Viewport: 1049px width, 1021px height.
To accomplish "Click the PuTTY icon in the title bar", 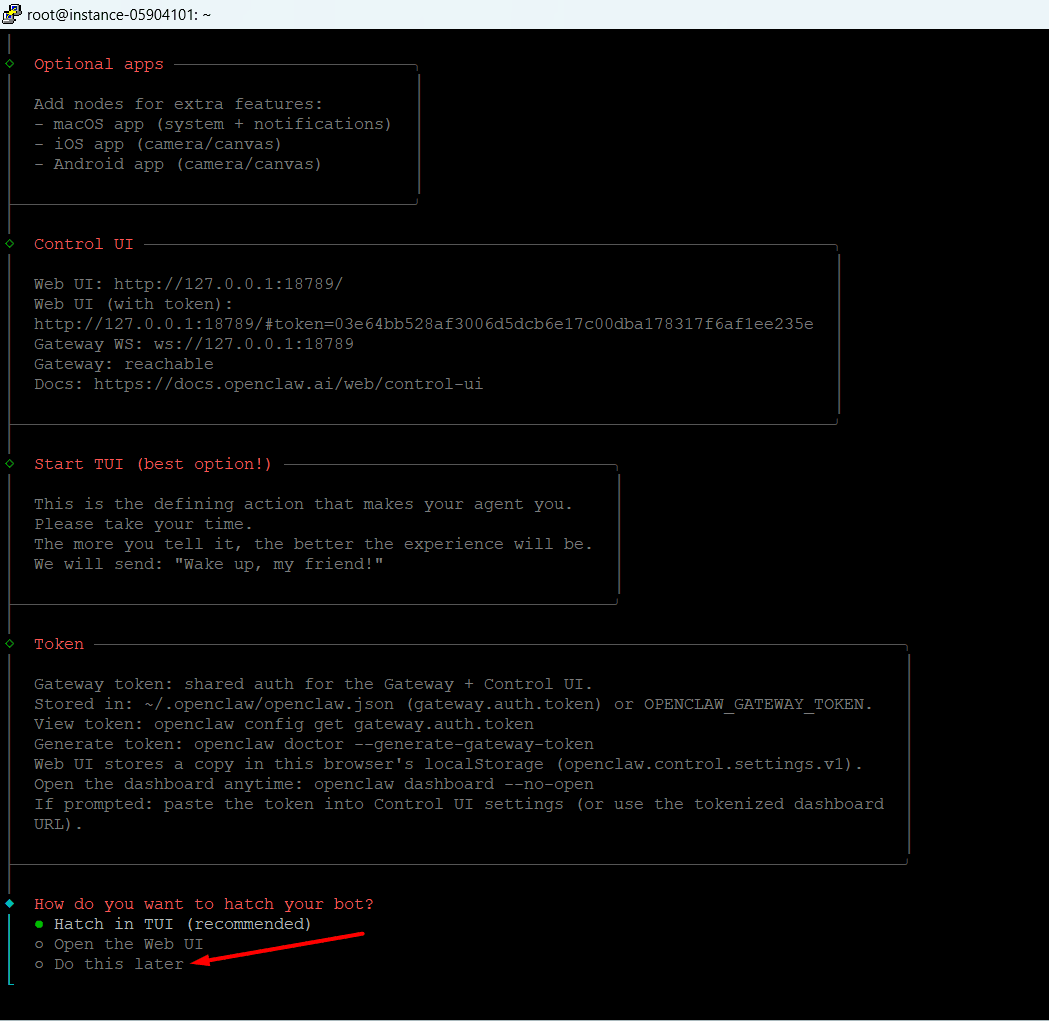I will (x=12, y=14).
